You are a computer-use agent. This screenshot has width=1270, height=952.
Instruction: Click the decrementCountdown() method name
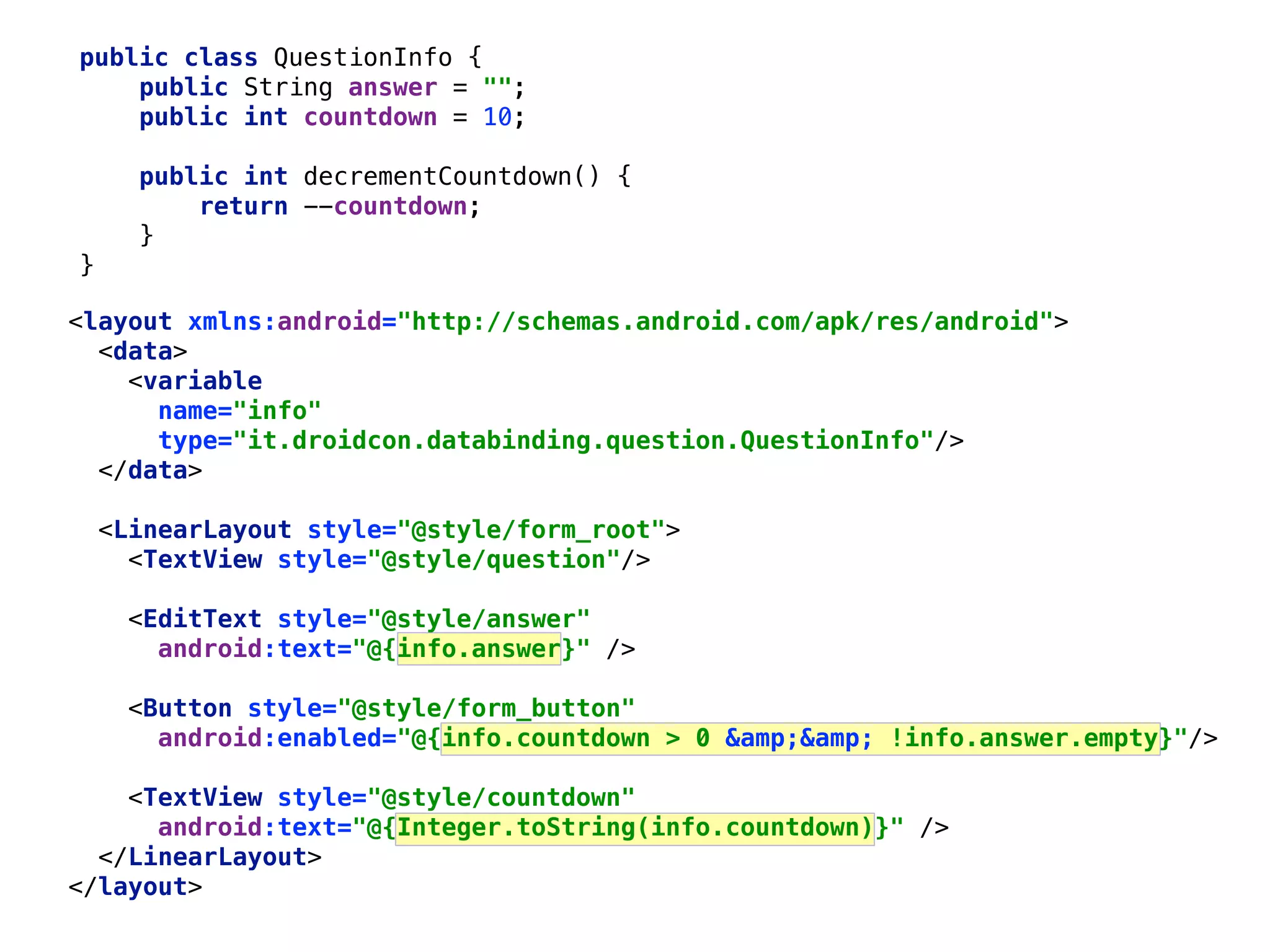click(451, 177)
